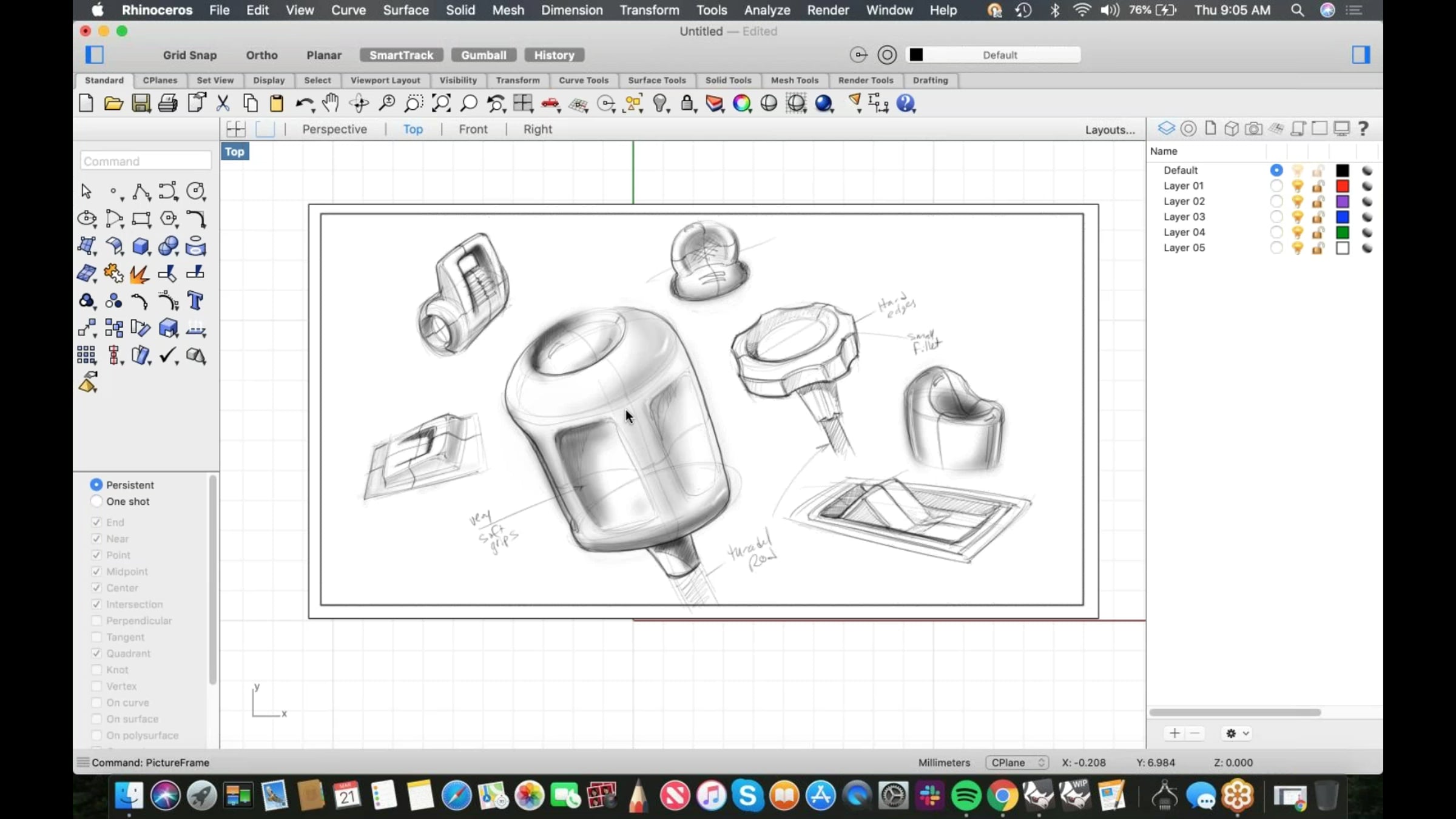This screenshot has width=1456, height=819.
Task: Make Layer 01 the current layer
Action: [x=1276, y=186]
